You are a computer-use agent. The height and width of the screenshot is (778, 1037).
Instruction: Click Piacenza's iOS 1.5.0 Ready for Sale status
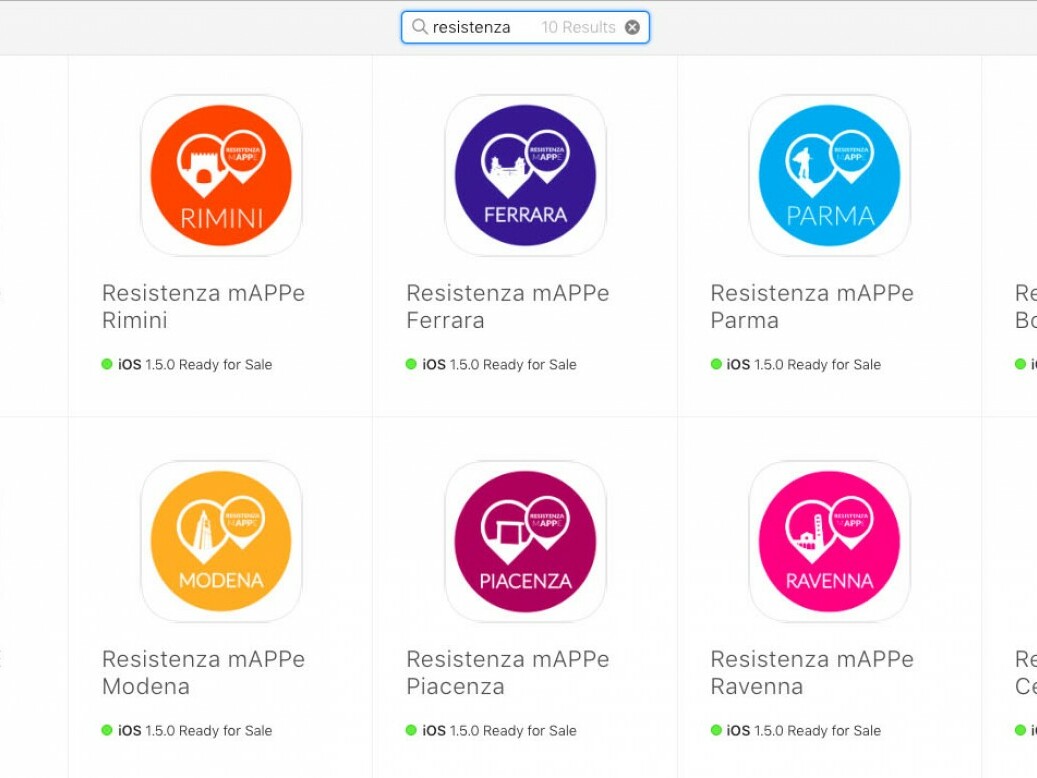491,730
